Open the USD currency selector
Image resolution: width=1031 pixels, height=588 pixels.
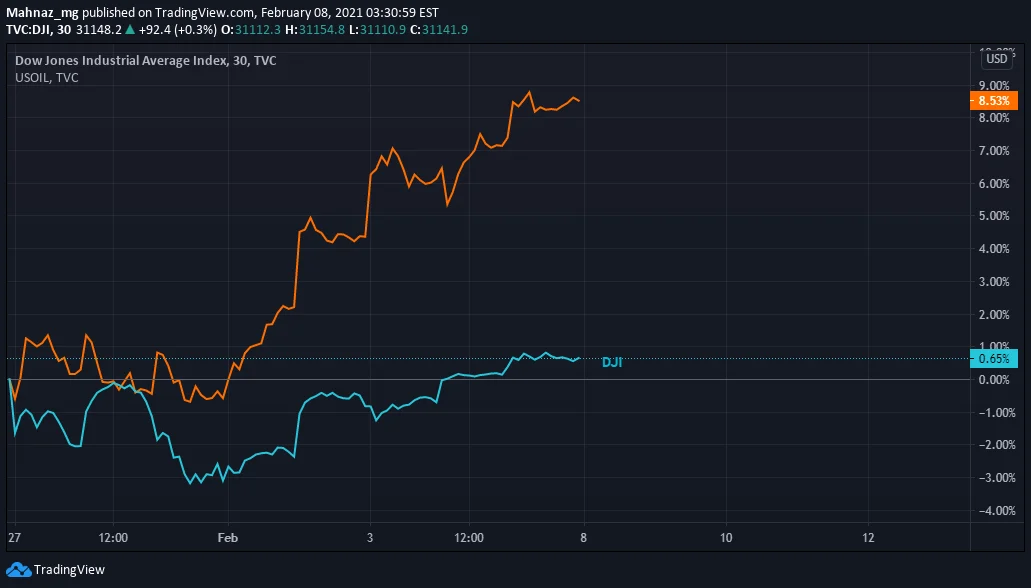tap(997, 59)
